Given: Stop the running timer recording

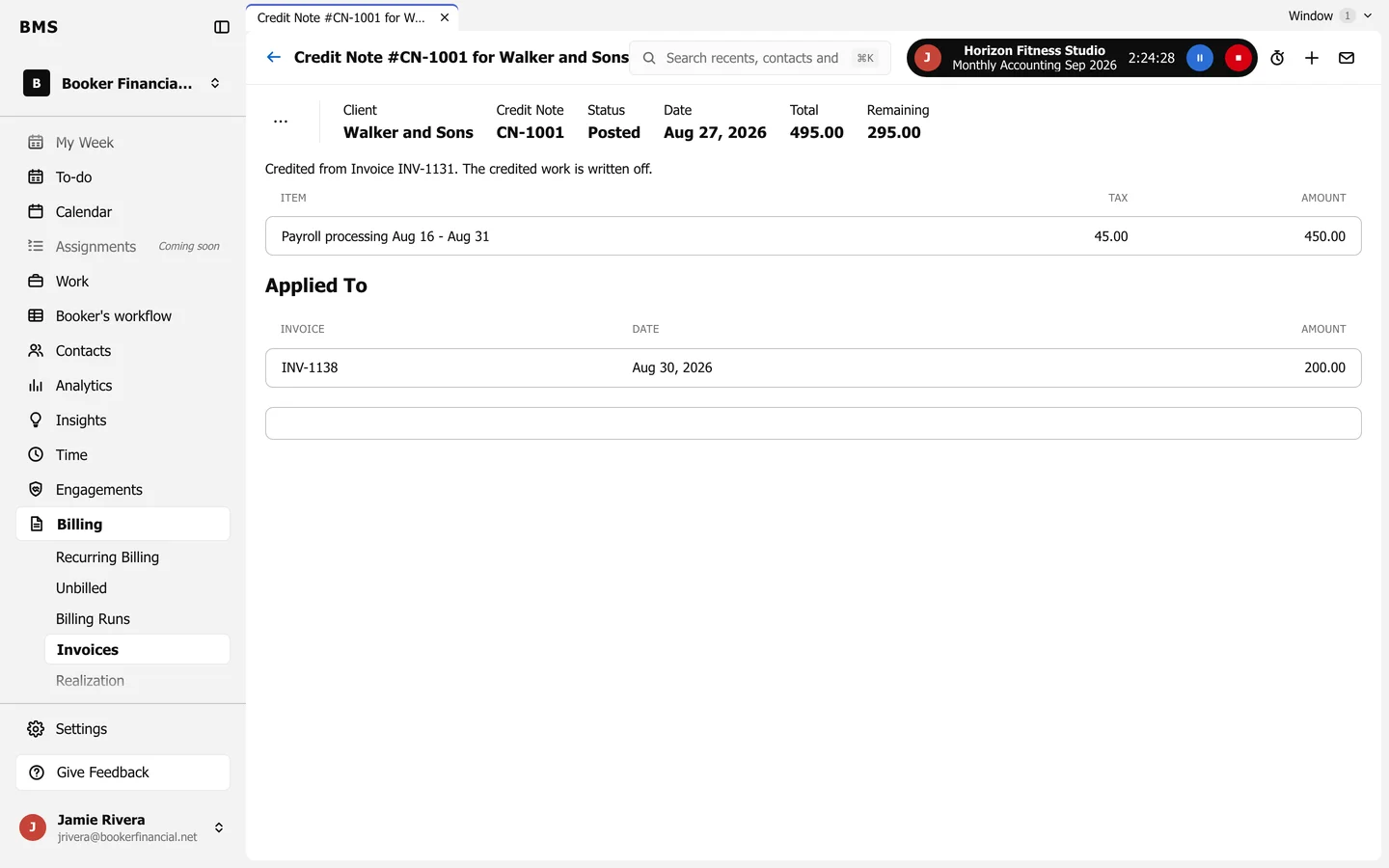Looking at the screenshot, I should point(1239,58).
